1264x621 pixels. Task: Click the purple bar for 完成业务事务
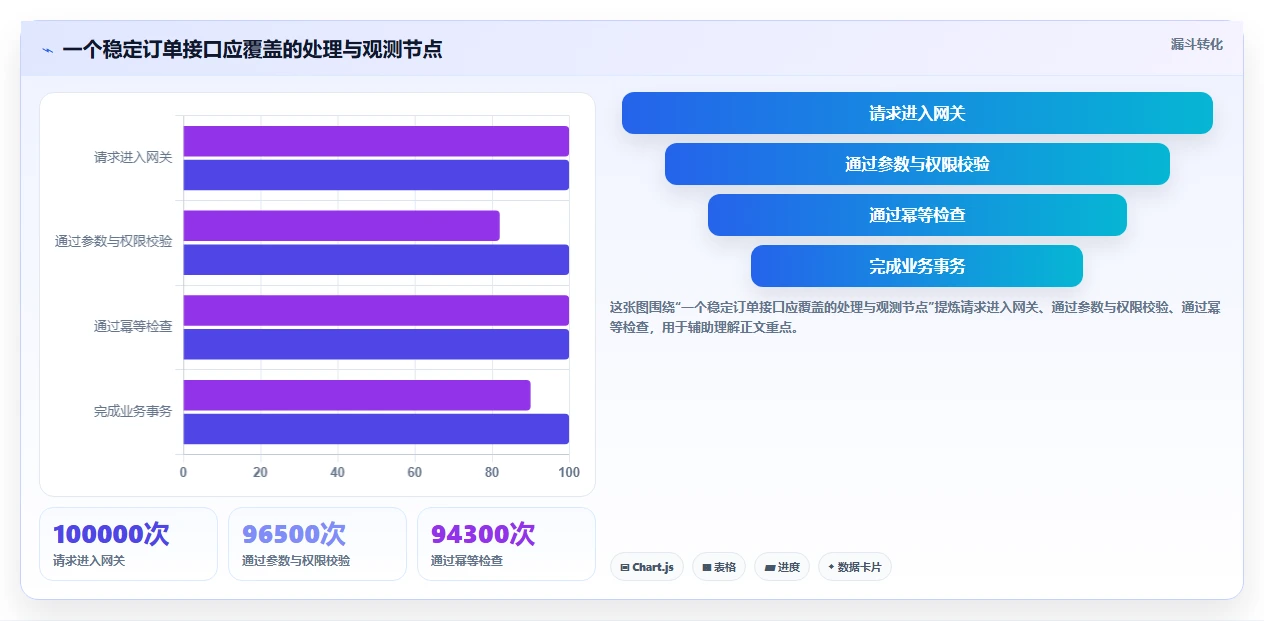click(x=357, y=395)
